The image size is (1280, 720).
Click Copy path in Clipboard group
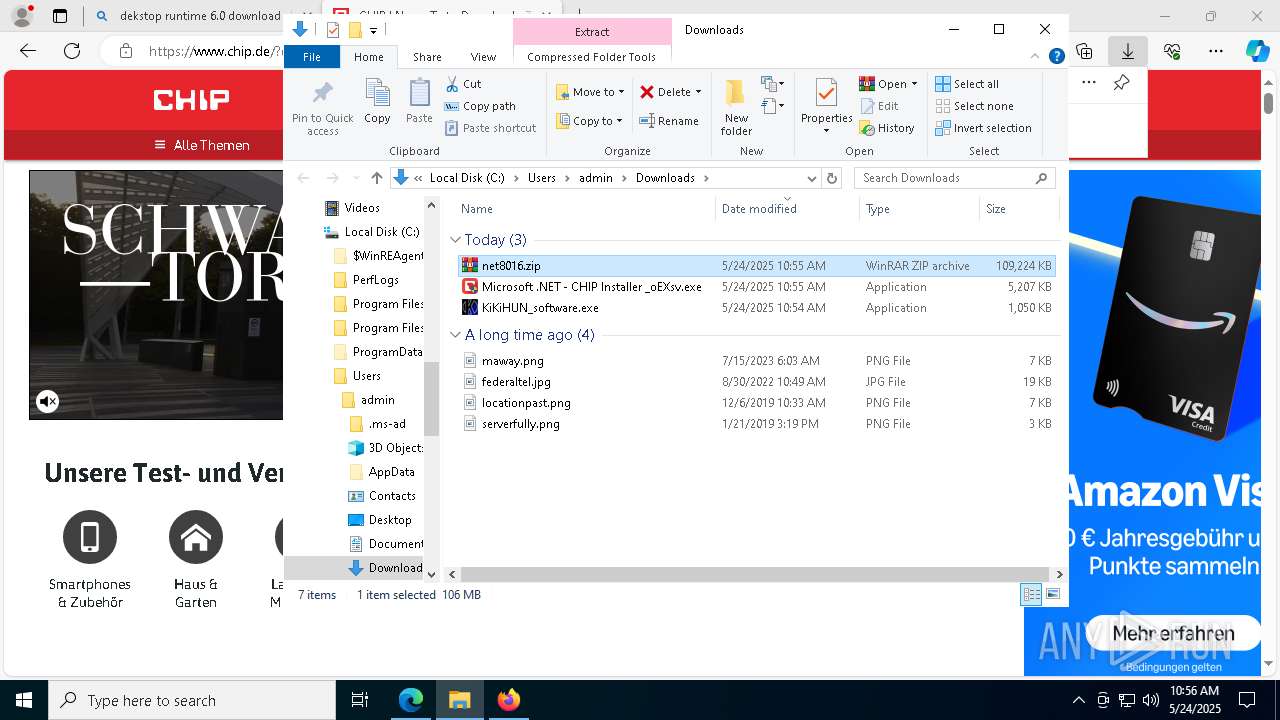click(x=480, y=106)
